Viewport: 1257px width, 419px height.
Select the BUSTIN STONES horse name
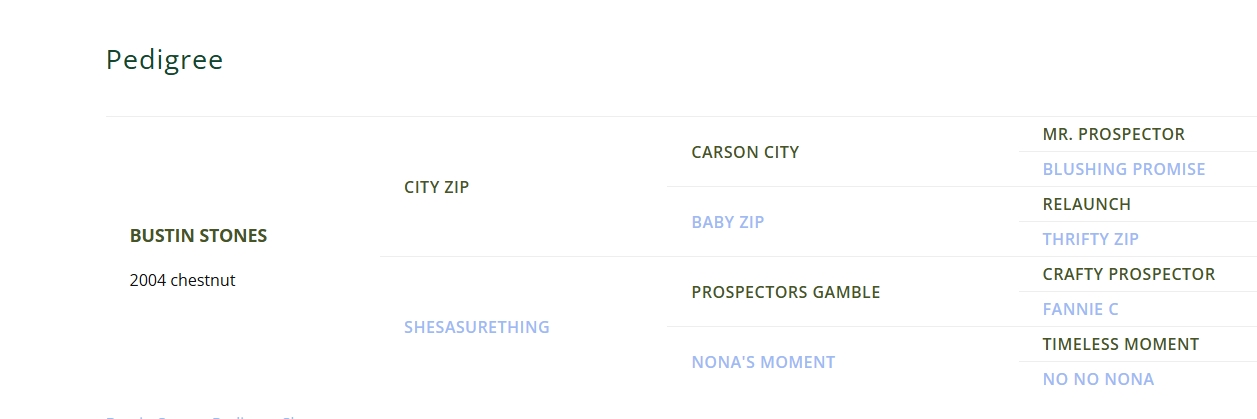pyautogui.click(x=198, y=236)
